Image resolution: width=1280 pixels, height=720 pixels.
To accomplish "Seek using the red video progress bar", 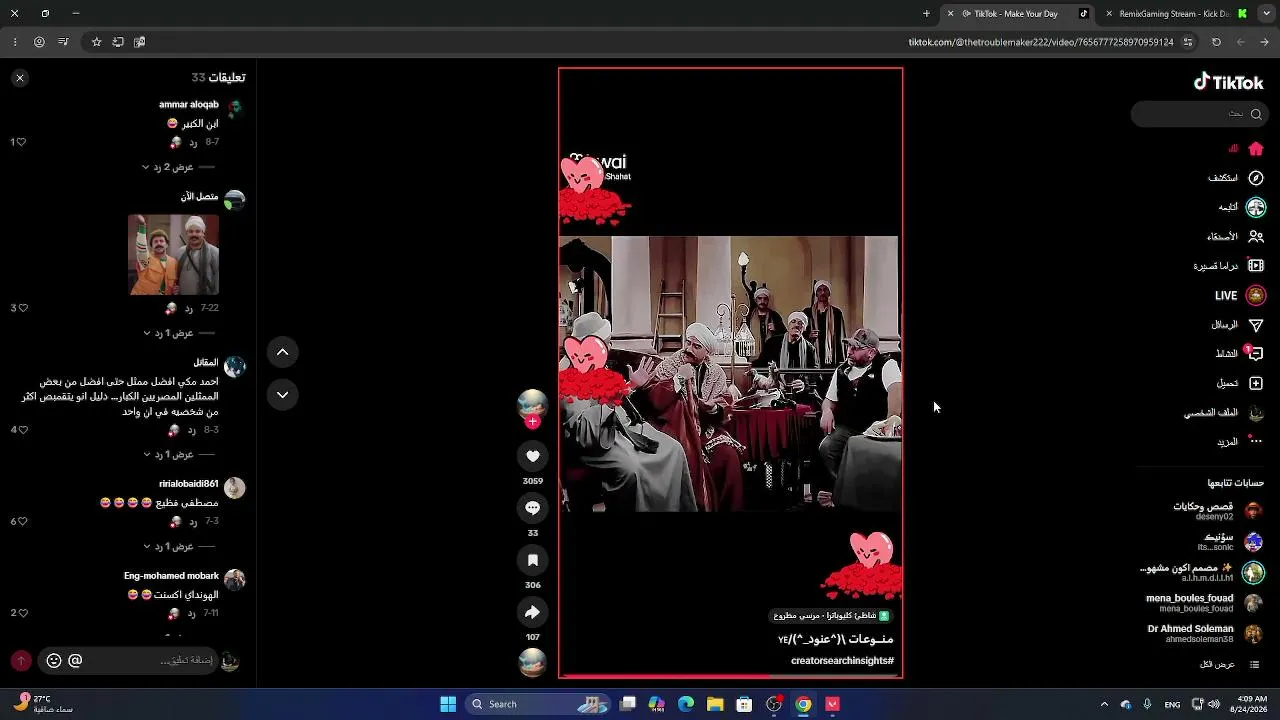I will (x=730, y=676).
